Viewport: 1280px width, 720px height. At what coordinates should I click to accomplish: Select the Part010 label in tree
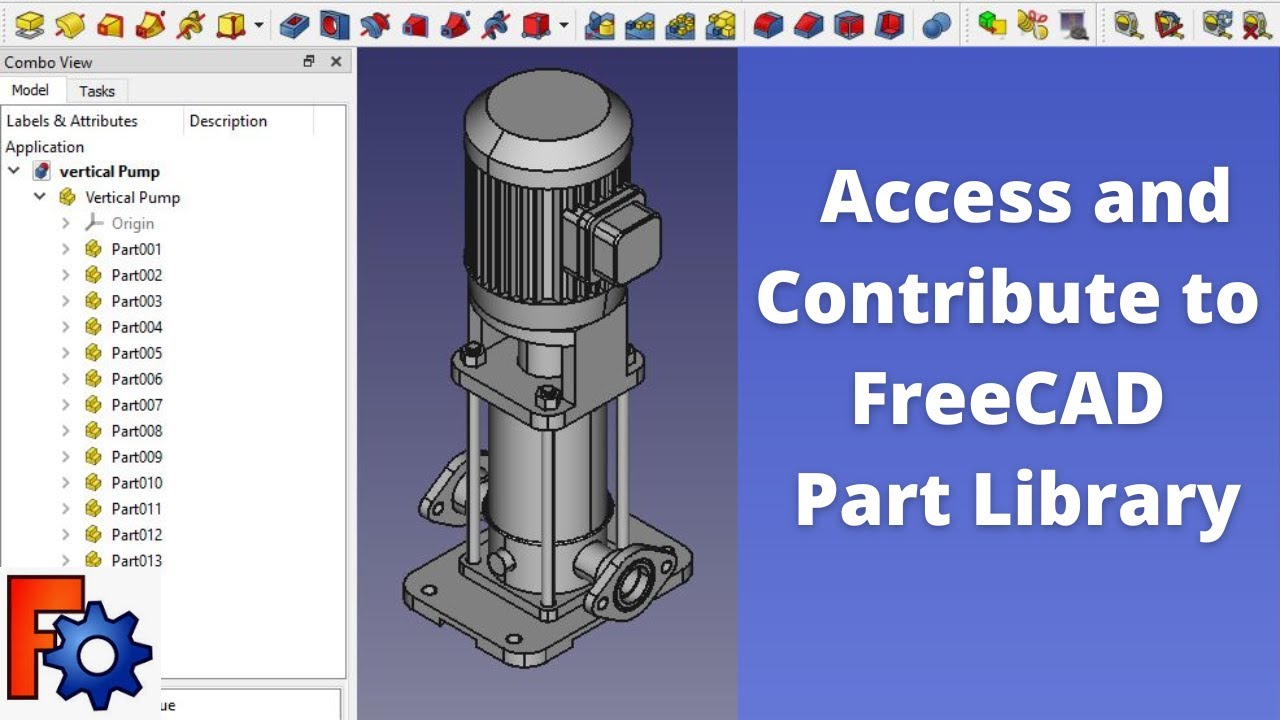coord(136,483)
